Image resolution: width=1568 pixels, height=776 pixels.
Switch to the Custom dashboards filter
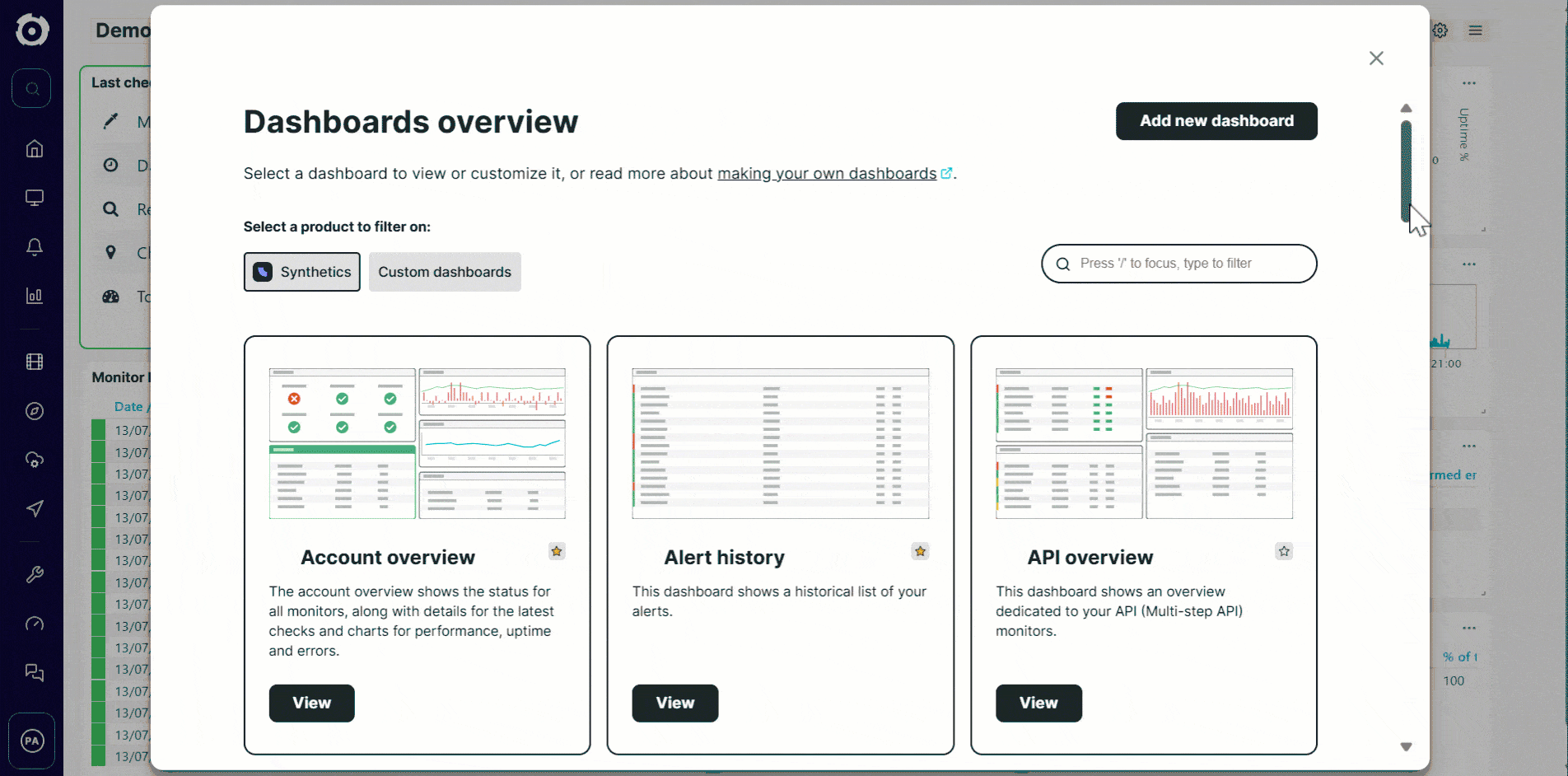445,272
